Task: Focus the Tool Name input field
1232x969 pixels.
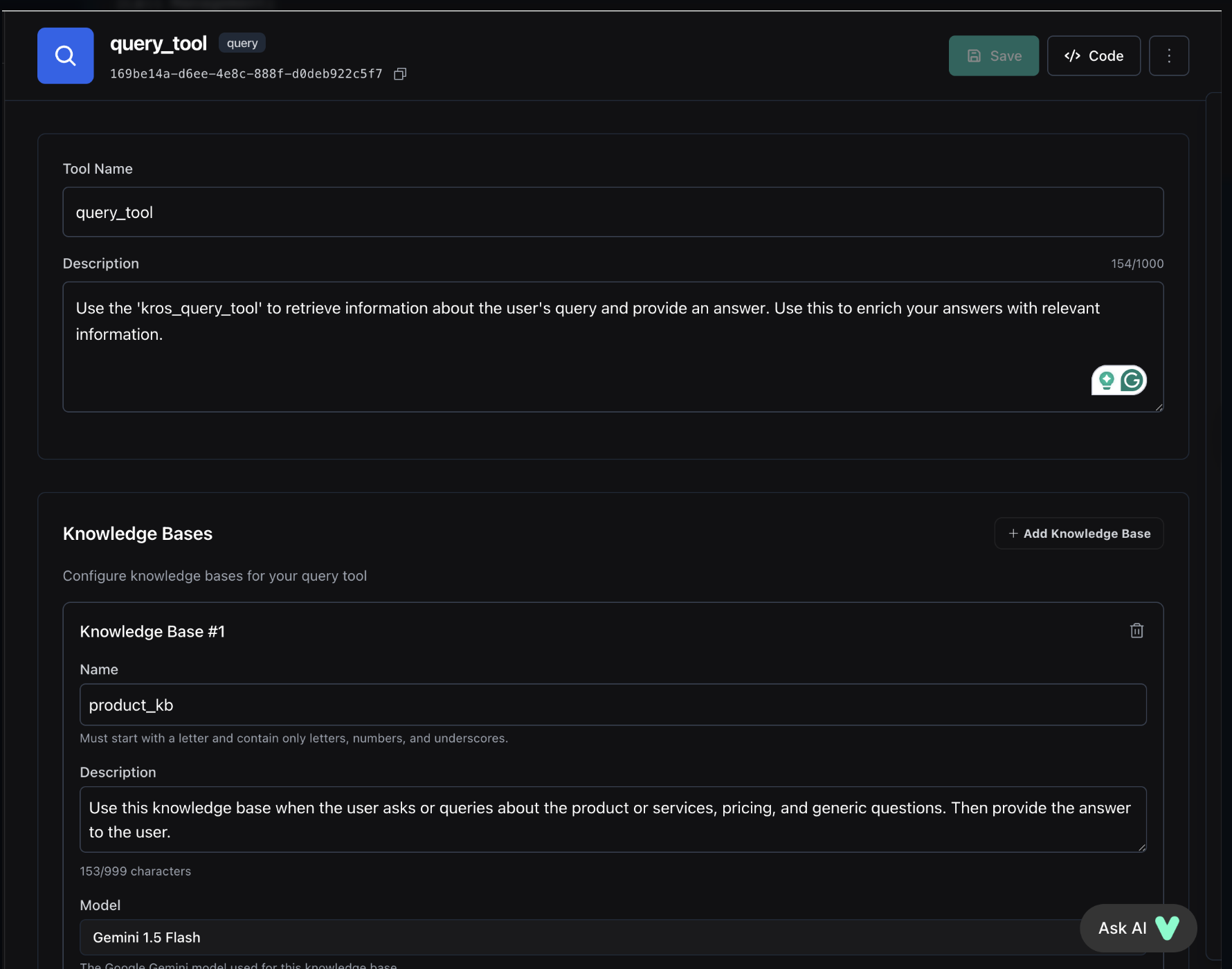Action: [x=613, y=212]
